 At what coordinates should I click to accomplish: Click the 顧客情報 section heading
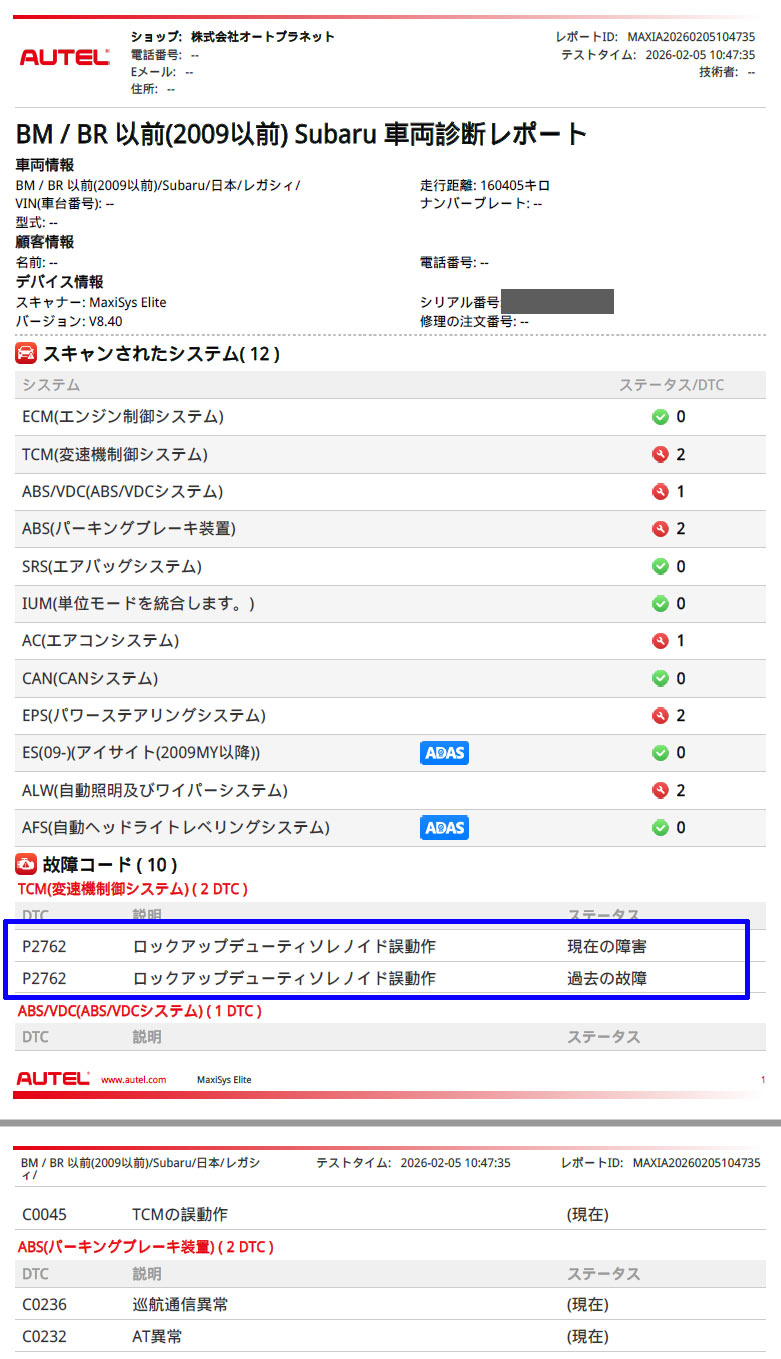point(45,242)
